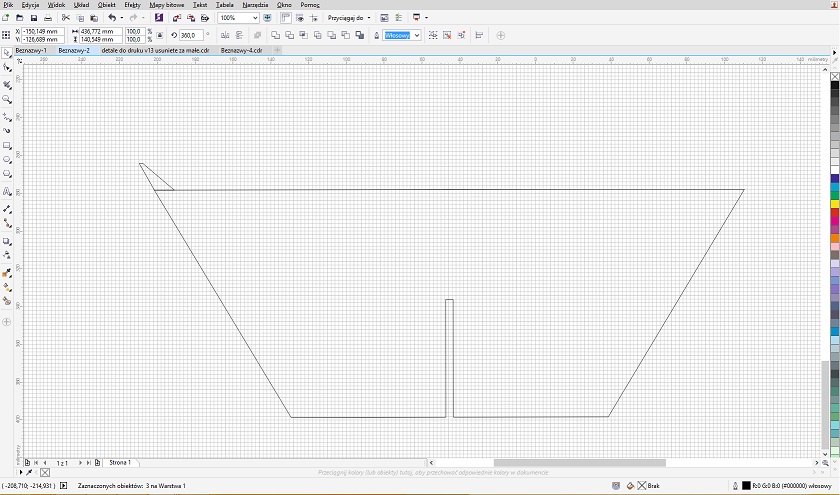Click the Undo arrow icon
The image size is (840, 495).
[111, 18]
